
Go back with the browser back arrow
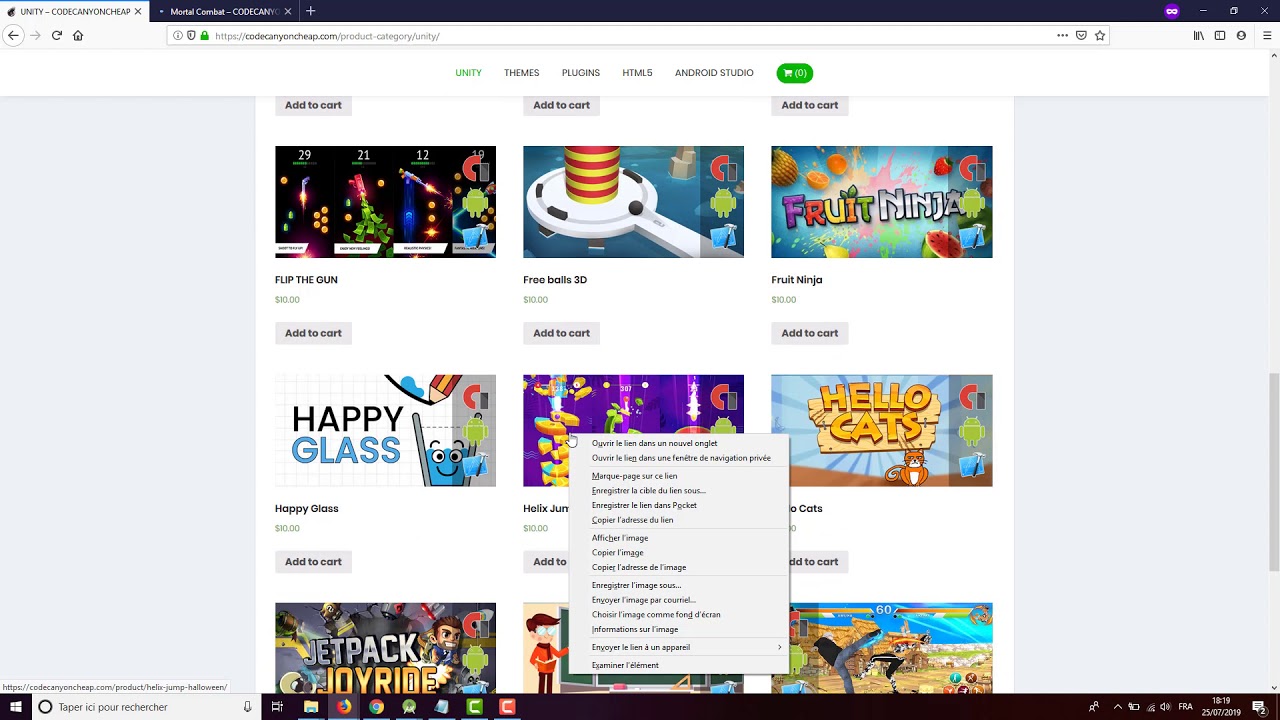[13, 35]
